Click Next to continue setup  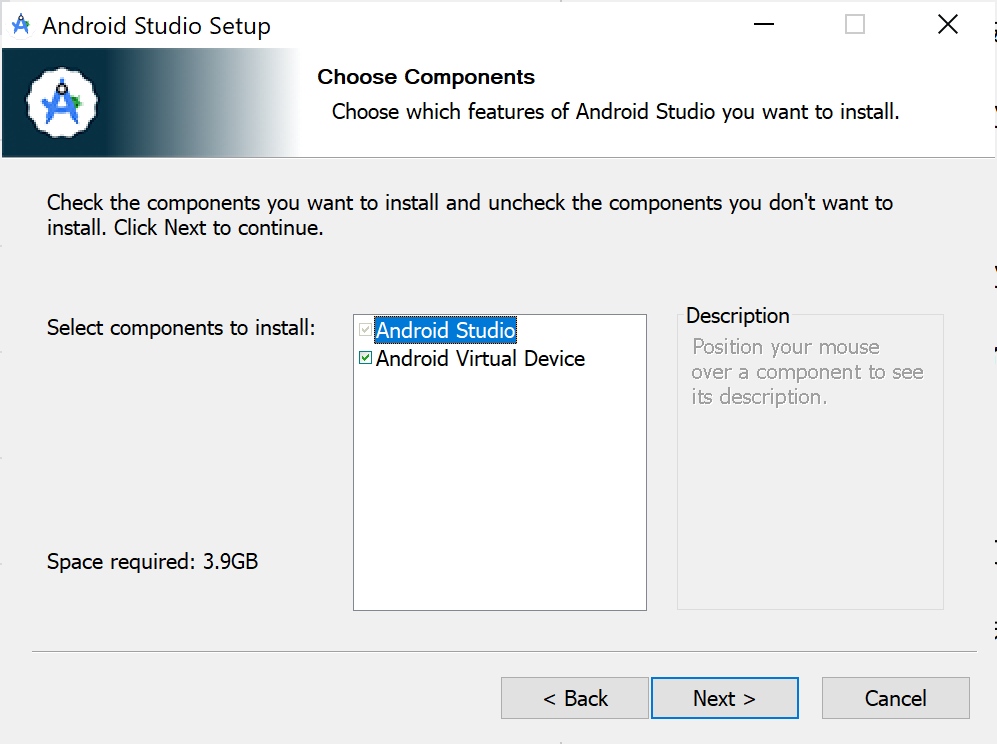click(x=724, y=698)
